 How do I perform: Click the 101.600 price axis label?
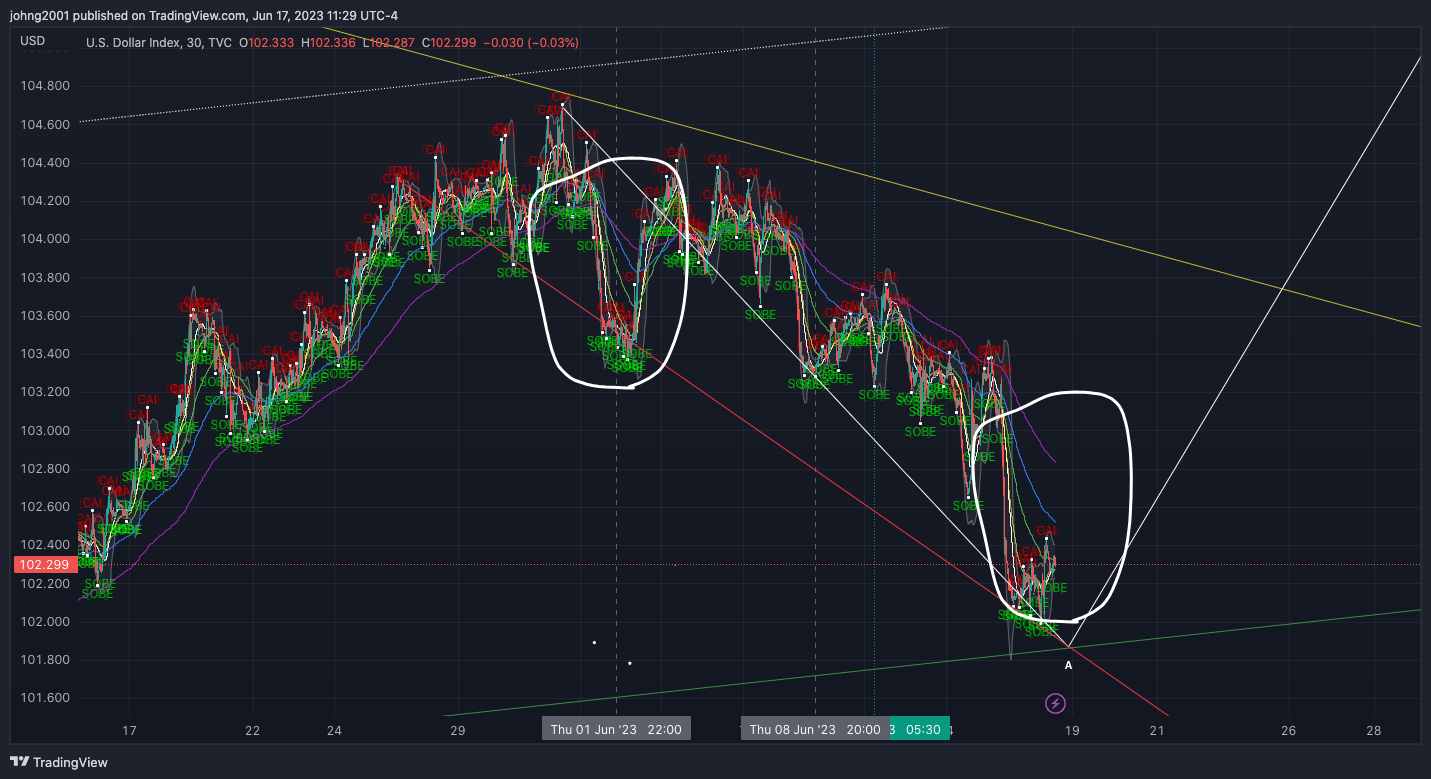click(x=45, y=698)
